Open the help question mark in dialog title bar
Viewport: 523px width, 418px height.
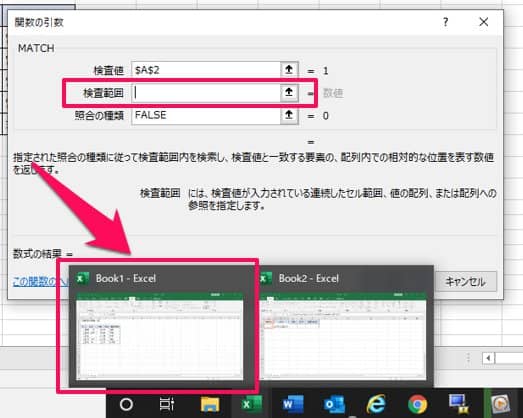click(446, 22)
